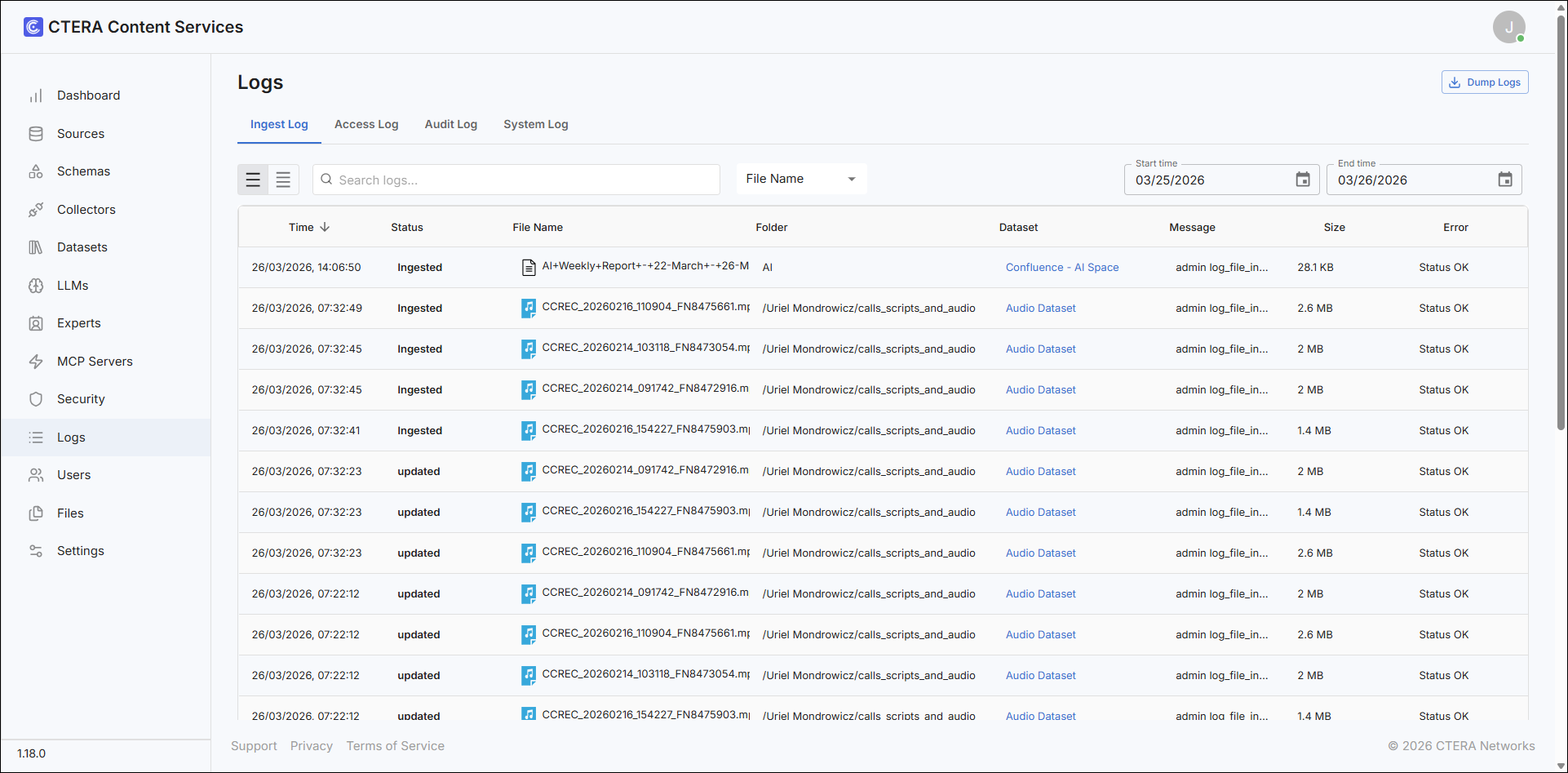Switch to the System Log tab
Screen dimensions: 1568x773
(535, 124)
